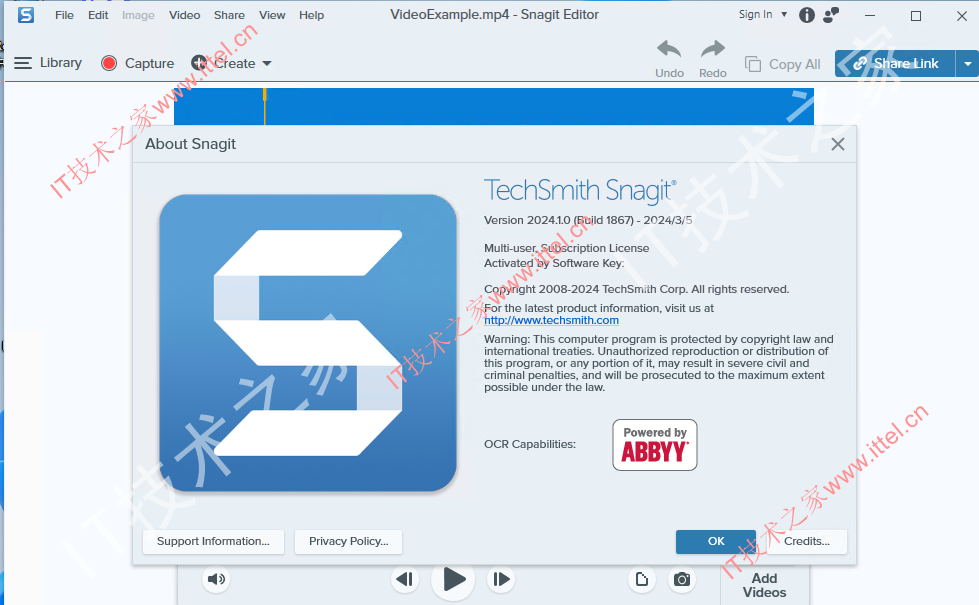Mute the video with speaker icon
This screenshot has height=605, width=979.
pyautogui.click(x=216, y=579)
